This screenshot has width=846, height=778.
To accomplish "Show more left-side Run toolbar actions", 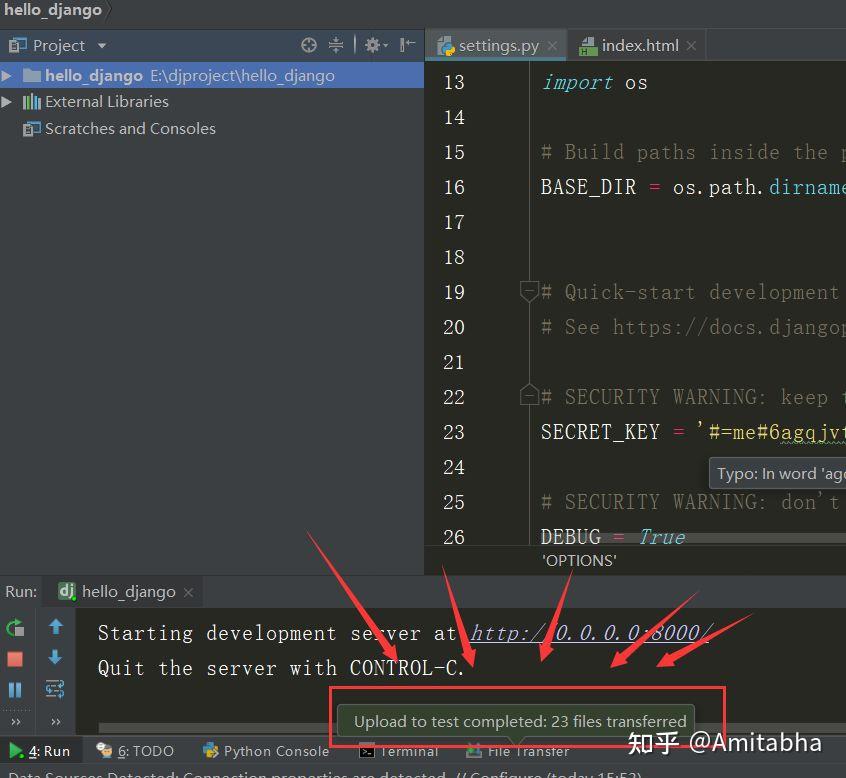I will 16,721.
